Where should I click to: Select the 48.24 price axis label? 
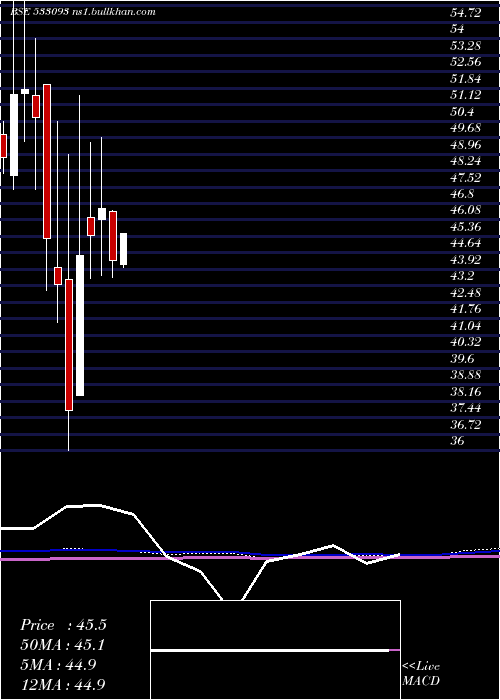(x=466, y=161)
